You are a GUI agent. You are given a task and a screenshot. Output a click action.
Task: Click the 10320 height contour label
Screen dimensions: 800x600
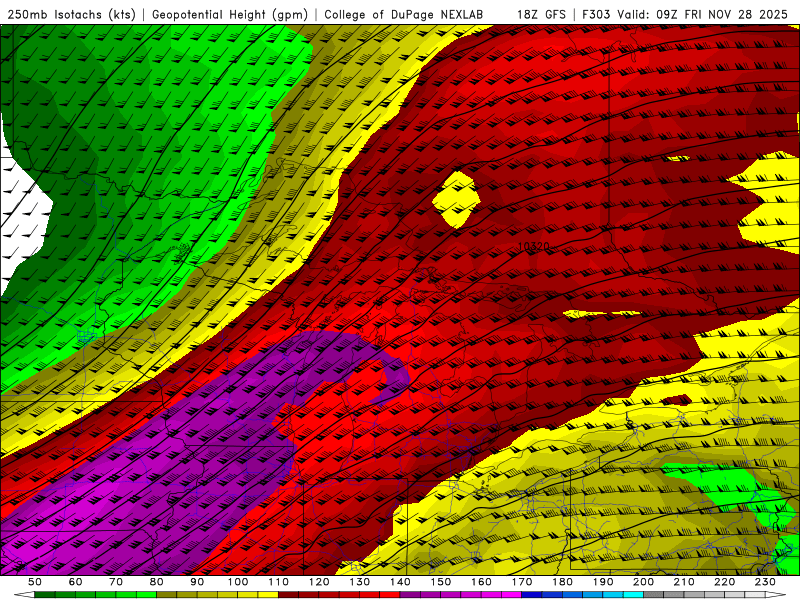pyautogui.click(x=533, y=247)
